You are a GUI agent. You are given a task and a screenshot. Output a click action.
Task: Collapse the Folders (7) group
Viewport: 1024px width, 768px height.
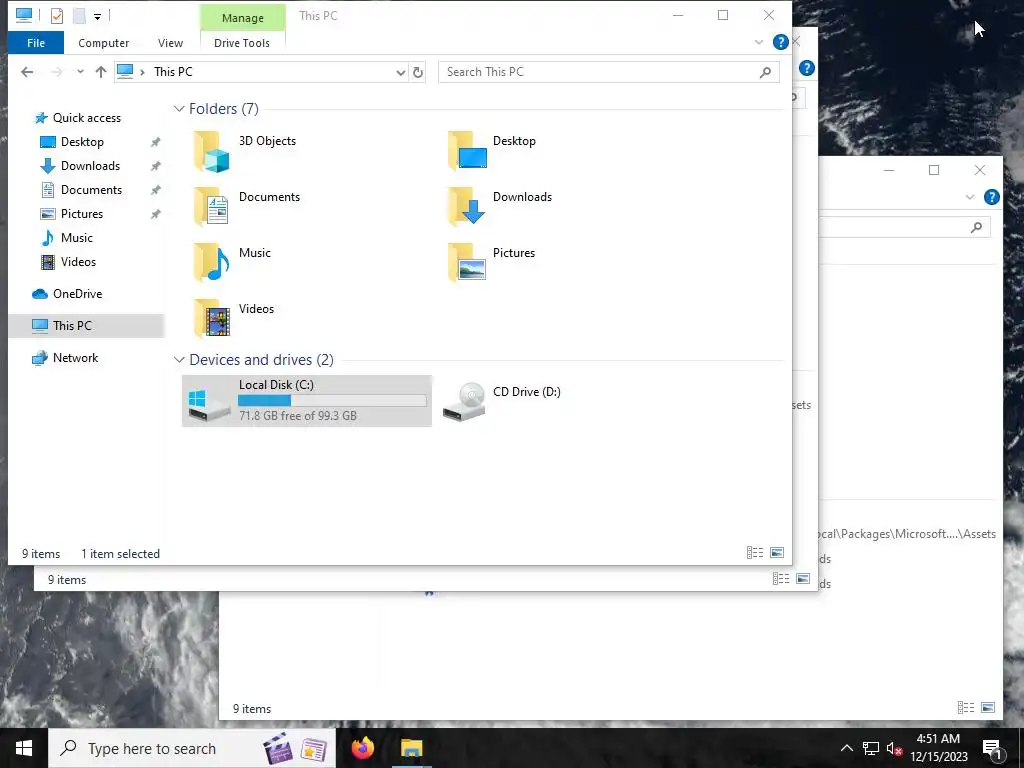[x=179, y=109]
